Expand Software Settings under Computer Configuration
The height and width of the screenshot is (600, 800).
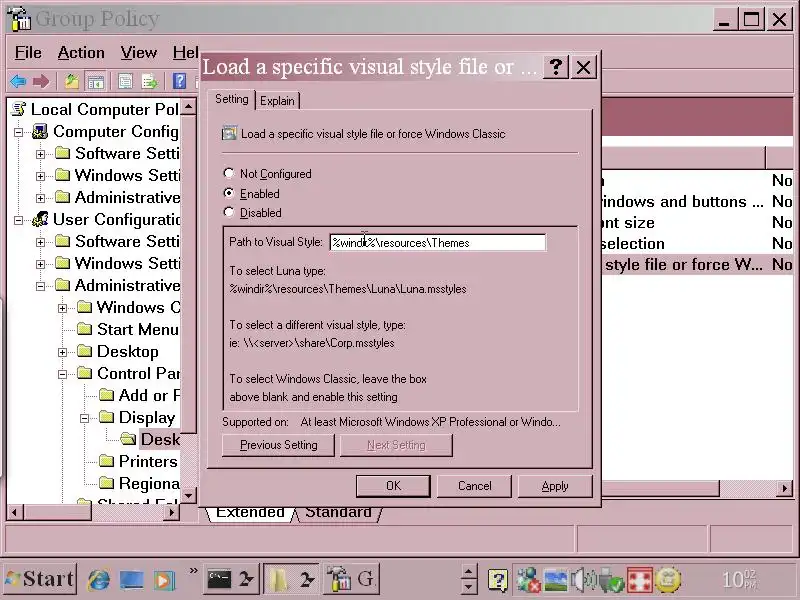coord(40,154)
